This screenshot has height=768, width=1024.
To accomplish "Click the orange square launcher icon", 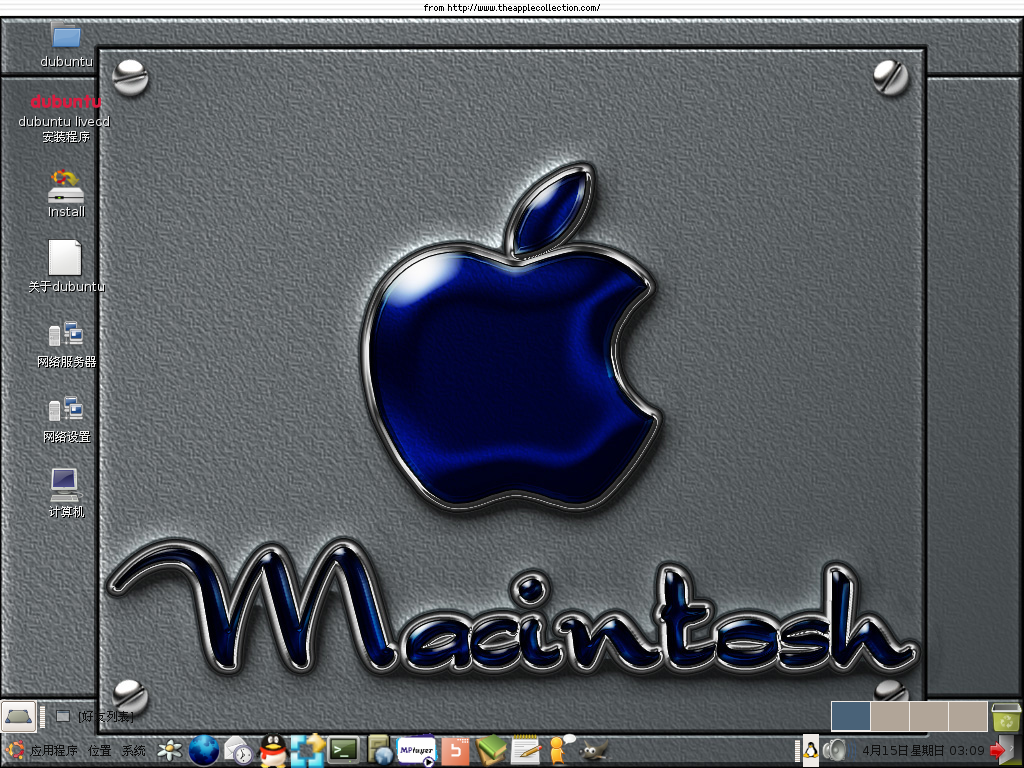I will [455, 750].
